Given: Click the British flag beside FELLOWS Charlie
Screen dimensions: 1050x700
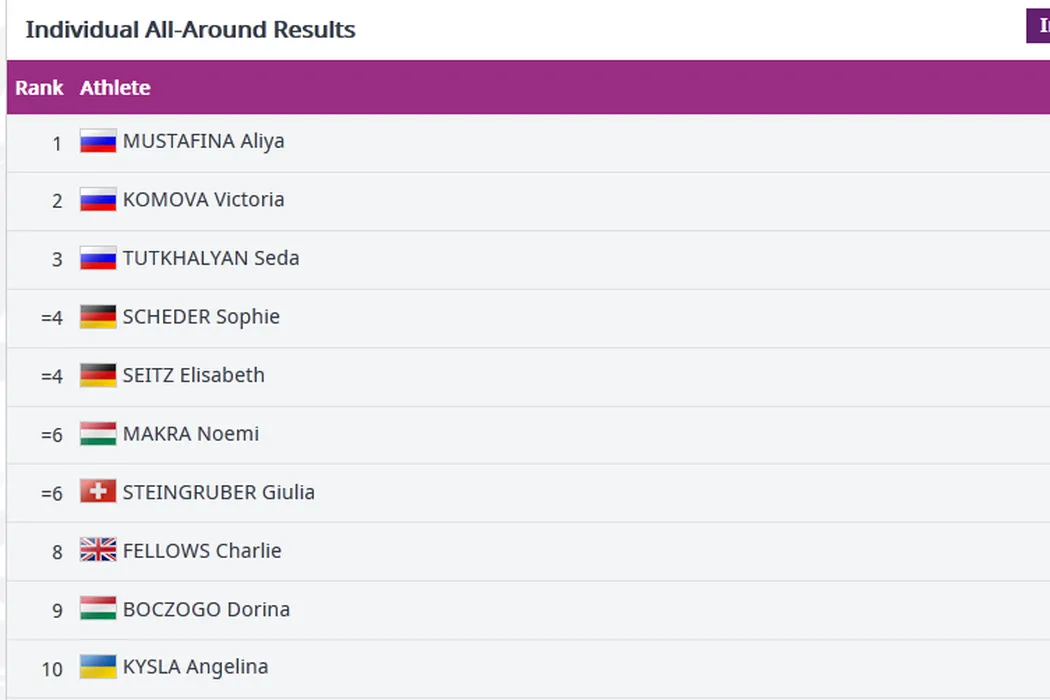Looking at the screenshot, I should click(98, 551).
